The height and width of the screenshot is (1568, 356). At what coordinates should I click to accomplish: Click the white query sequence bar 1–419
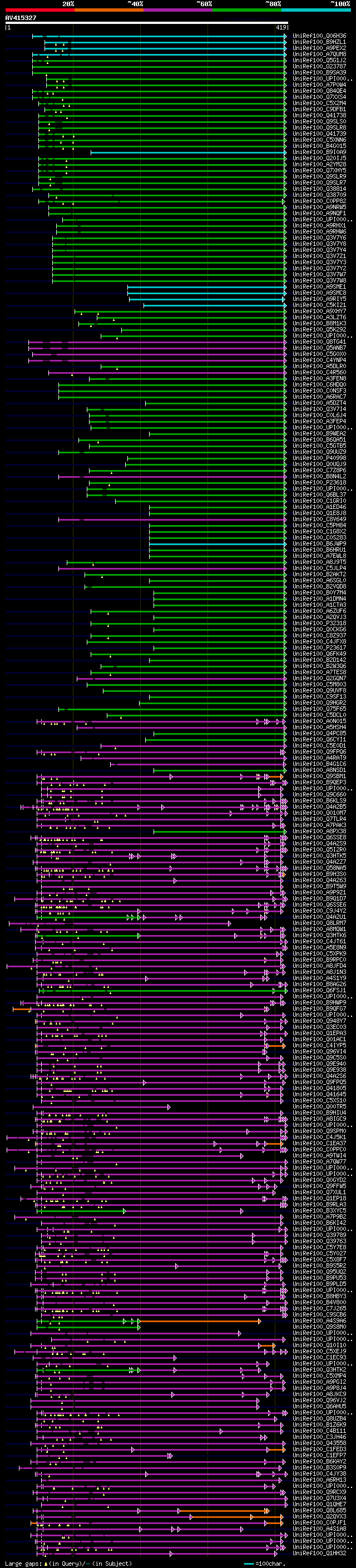click(146, 23)
